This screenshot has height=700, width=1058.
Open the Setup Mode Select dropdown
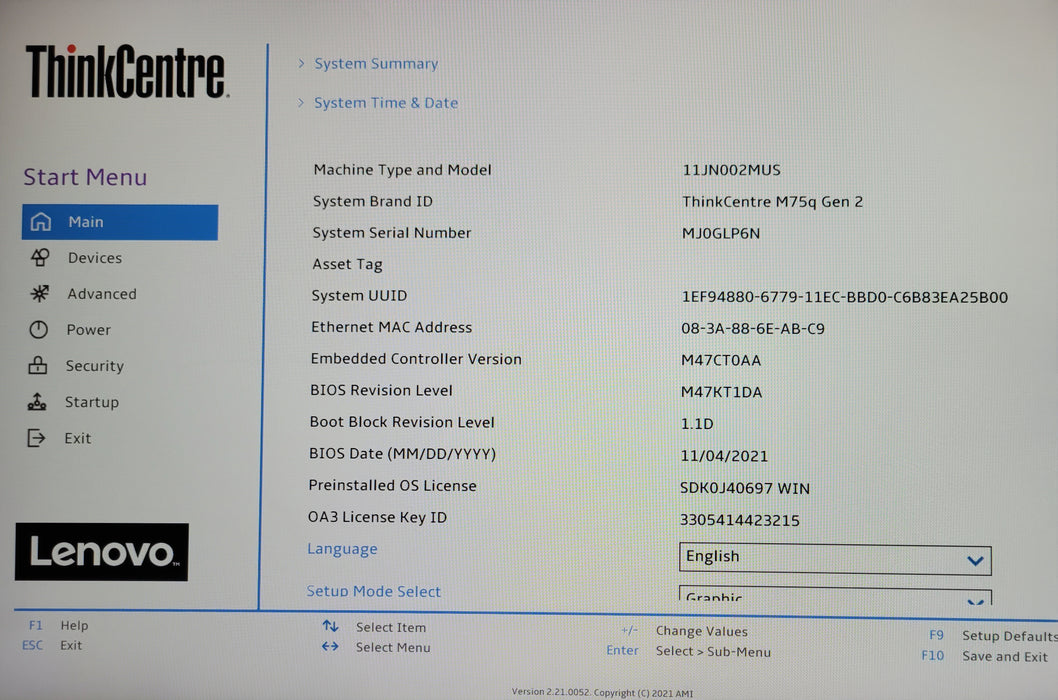835,595
